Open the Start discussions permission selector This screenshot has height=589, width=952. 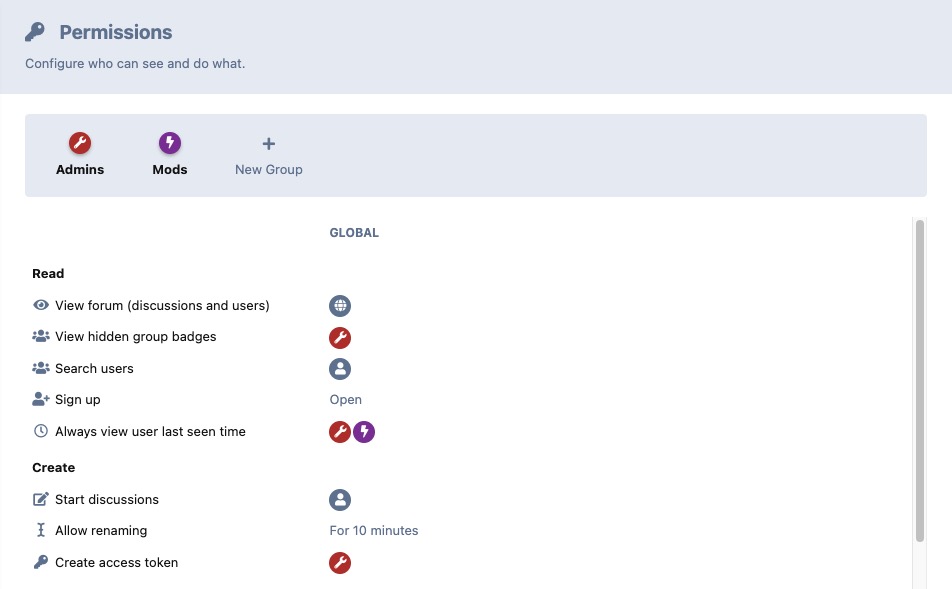tap(340, 500)
